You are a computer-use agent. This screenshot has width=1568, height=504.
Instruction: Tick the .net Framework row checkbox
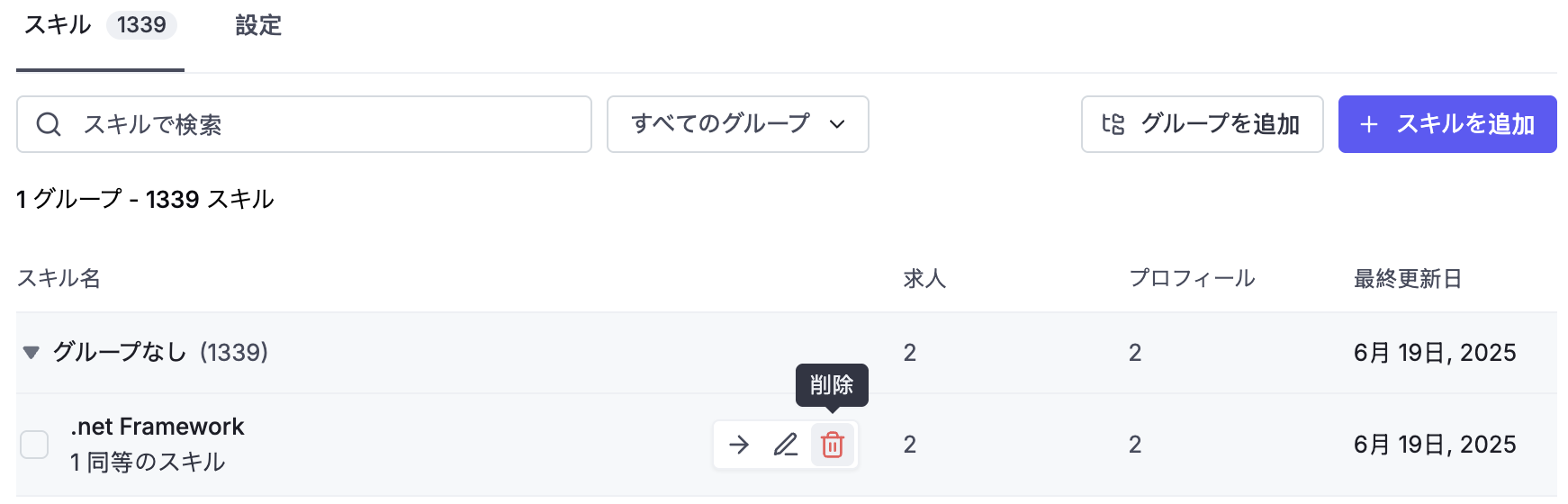coord(34,445)
